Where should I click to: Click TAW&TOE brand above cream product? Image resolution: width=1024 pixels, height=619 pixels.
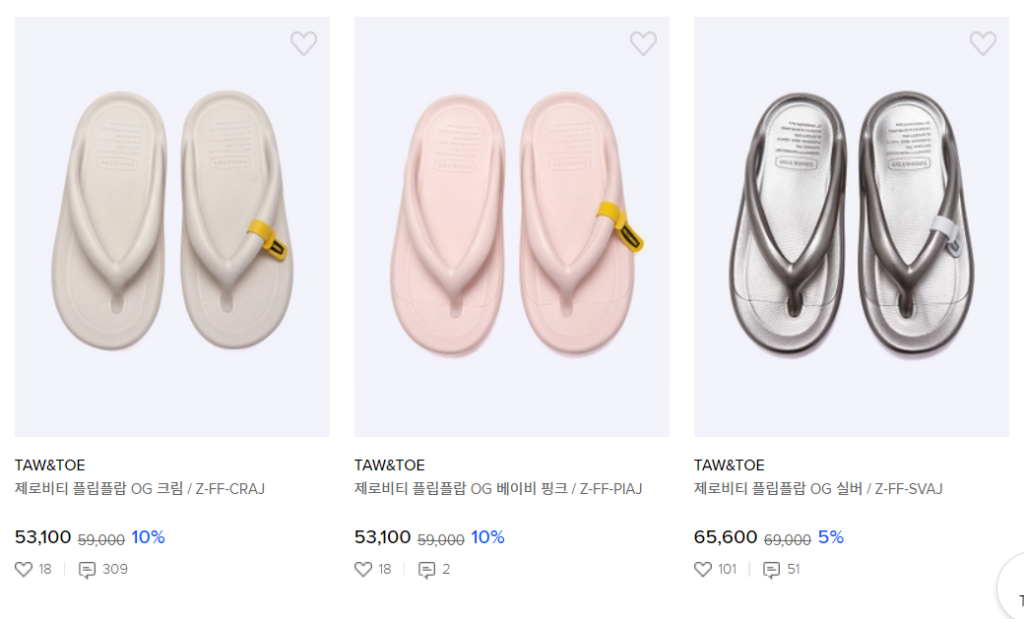(50, 465)
